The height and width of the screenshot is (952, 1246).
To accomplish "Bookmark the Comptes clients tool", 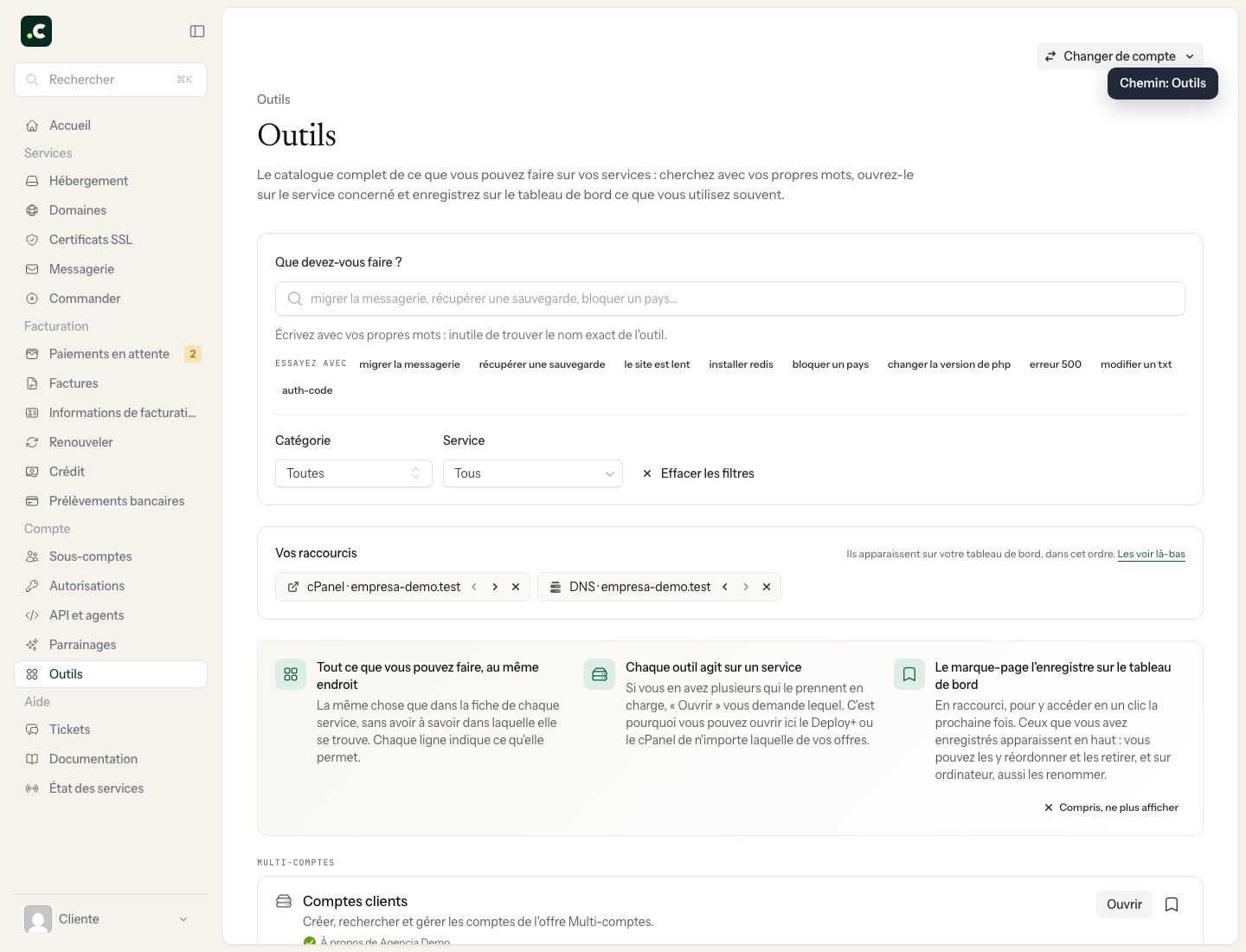I will [x=1172, y=904].
